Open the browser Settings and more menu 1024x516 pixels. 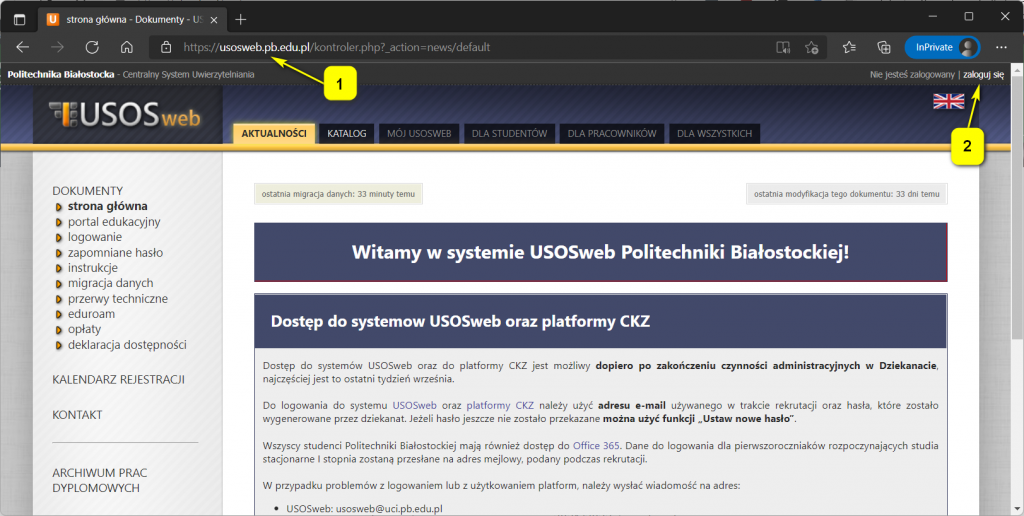(1001, 47)
